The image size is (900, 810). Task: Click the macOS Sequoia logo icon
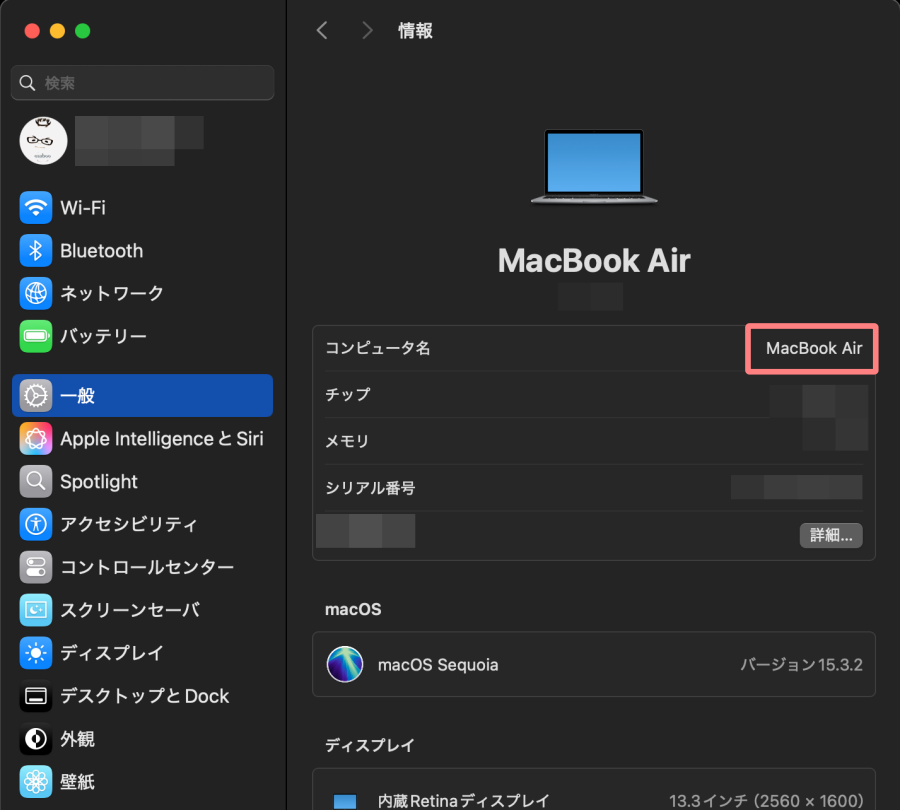(345, 664)
